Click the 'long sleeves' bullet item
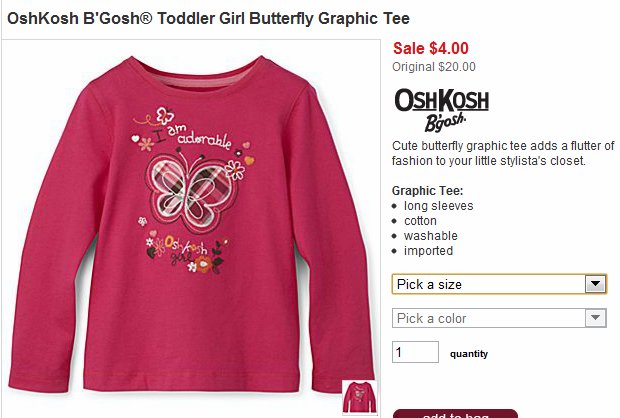 click(x=439, y=206)
